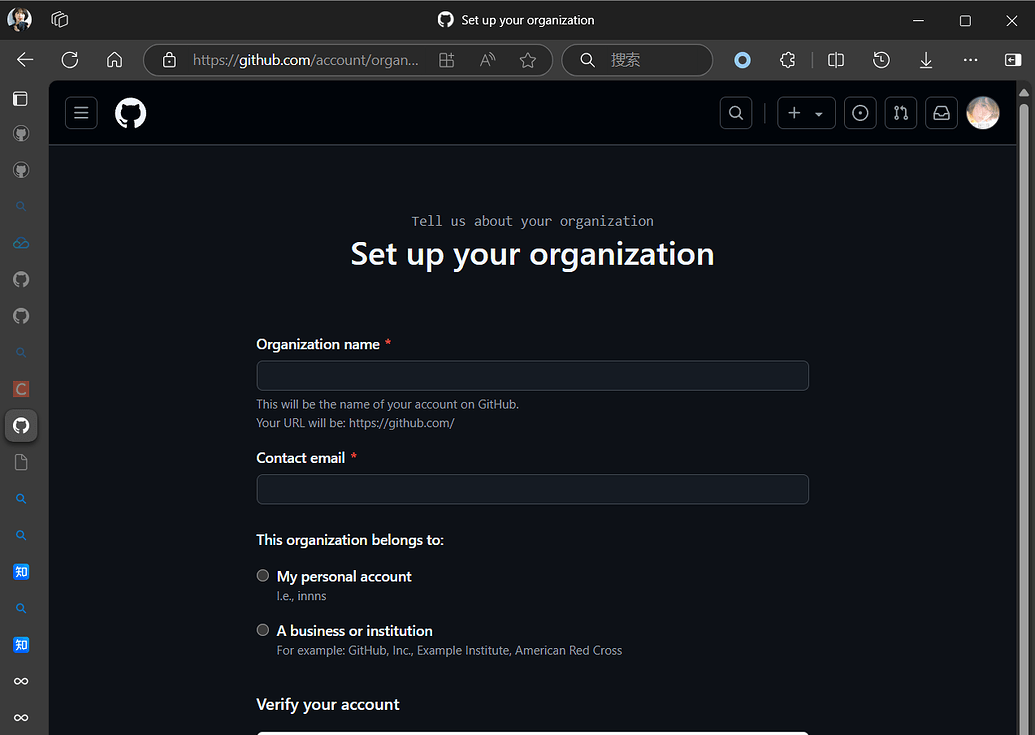Click the Issues icon in GitHub header
Screen dimensions: 1035x735
(x=860, y=112)
